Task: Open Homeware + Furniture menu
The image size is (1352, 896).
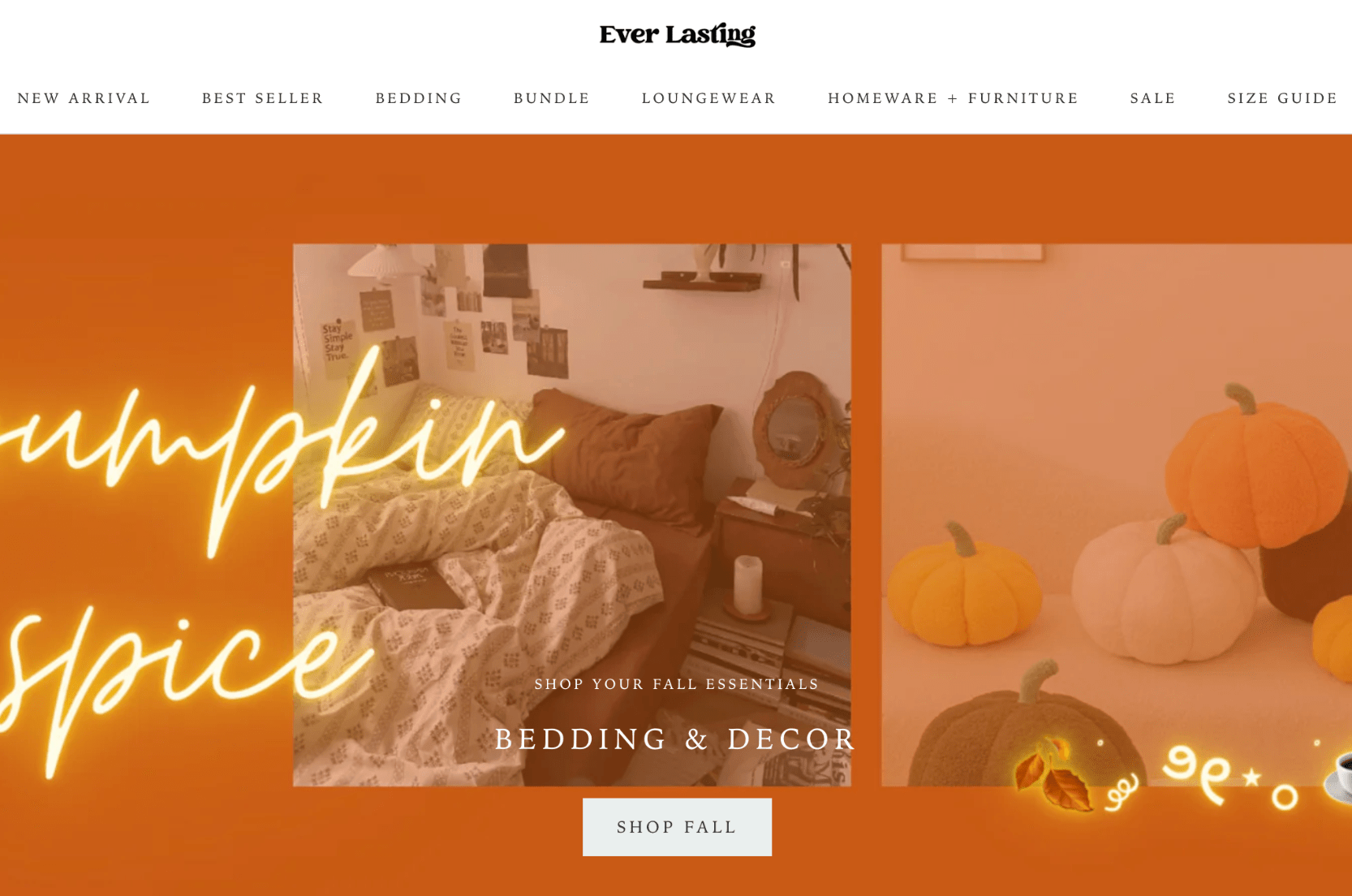Action: (953, 98)
